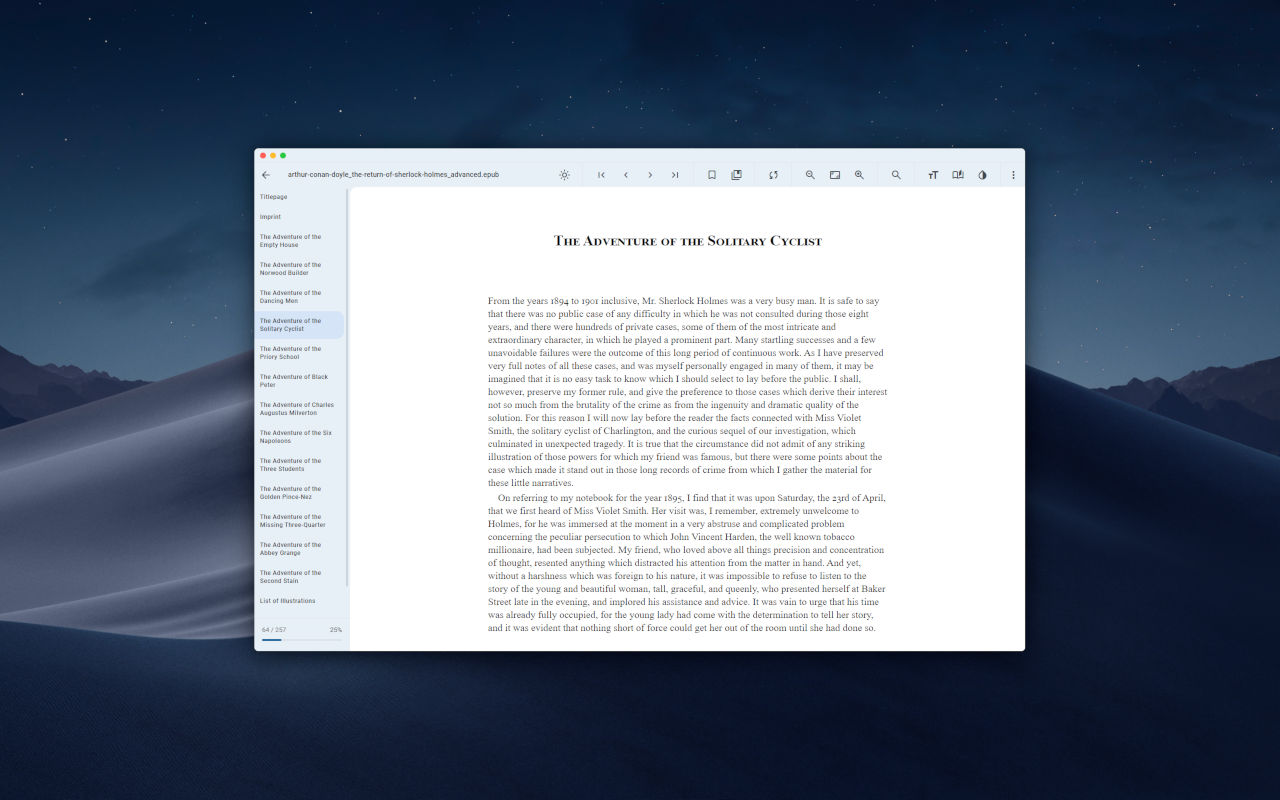Open the brightness adjustment control
Viewport: 1280px width, 800px height.
564,174
